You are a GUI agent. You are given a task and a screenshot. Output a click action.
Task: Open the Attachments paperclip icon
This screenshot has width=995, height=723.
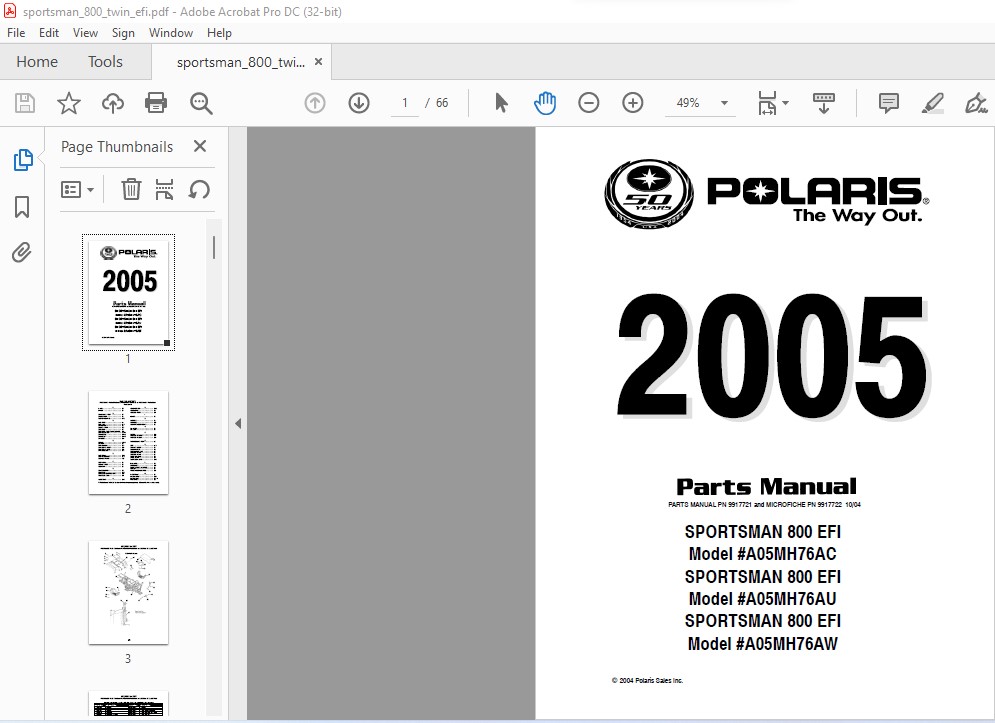pyautogui.click(x=22, y=253)
